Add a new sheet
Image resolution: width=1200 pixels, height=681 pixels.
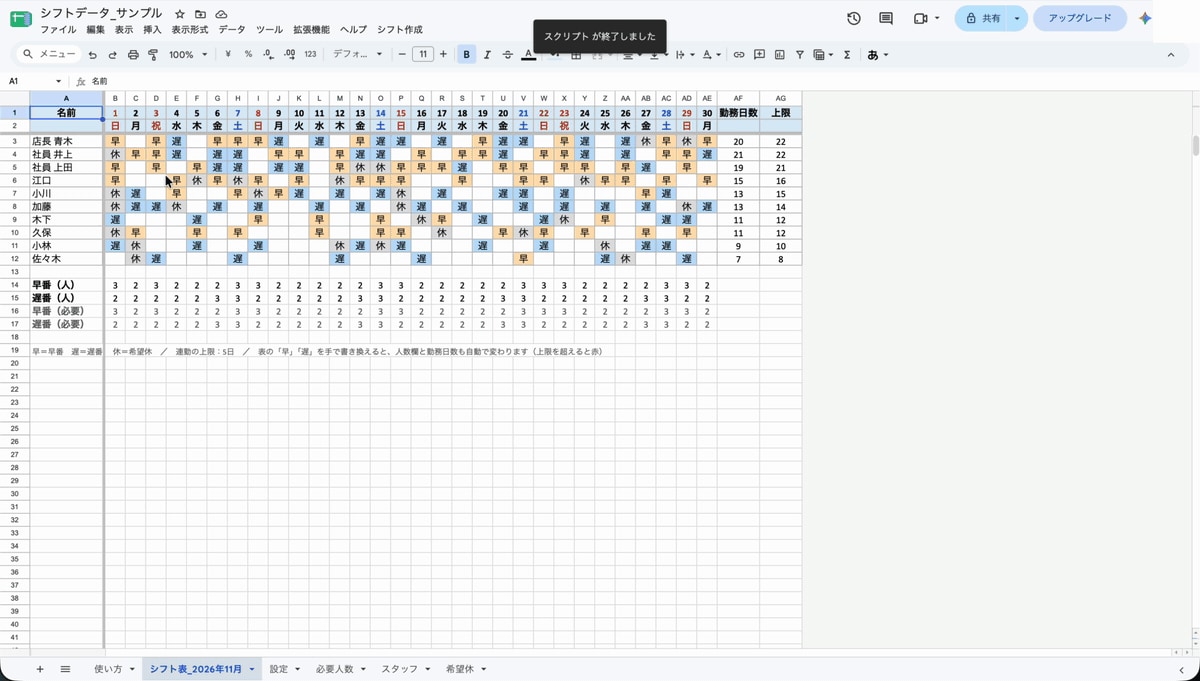[40, 669]
